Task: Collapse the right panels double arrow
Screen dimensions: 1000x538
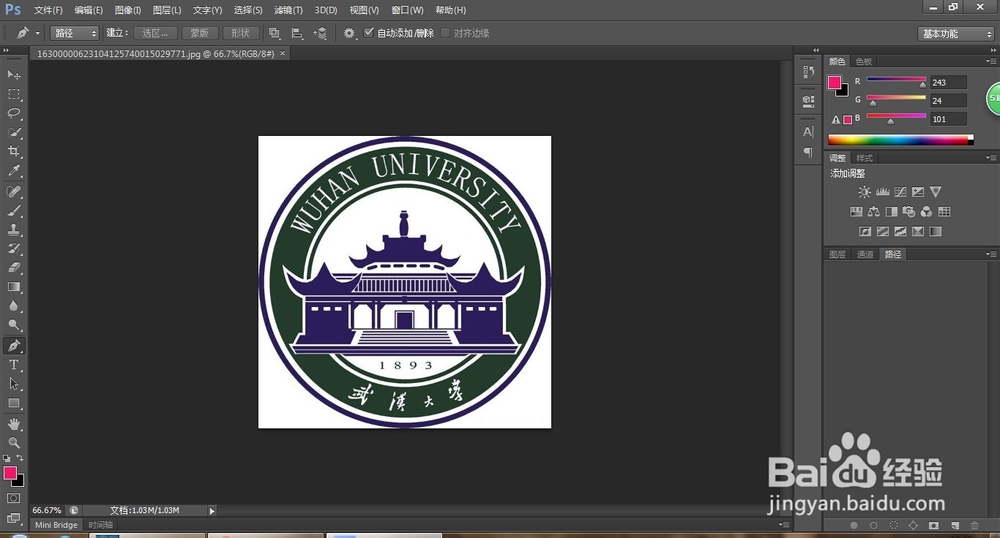Action: pyautogui.click(x=993, y=50)
